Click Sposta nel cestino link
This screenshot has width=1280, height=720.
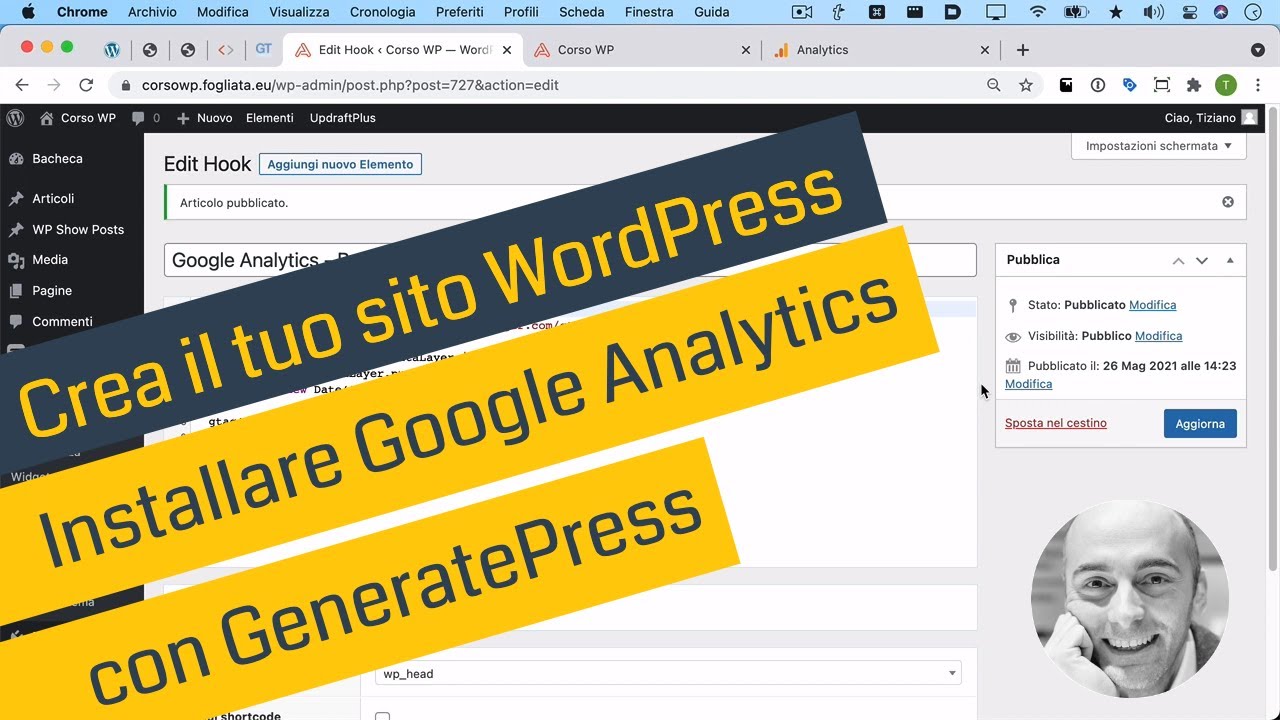point(1055,423)
